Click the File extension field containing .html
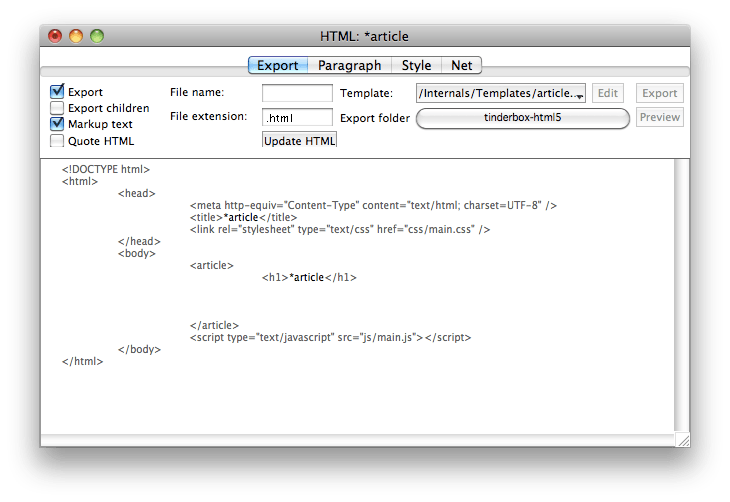The height and width of the screenshot is (502, 730). pos(297,118)
